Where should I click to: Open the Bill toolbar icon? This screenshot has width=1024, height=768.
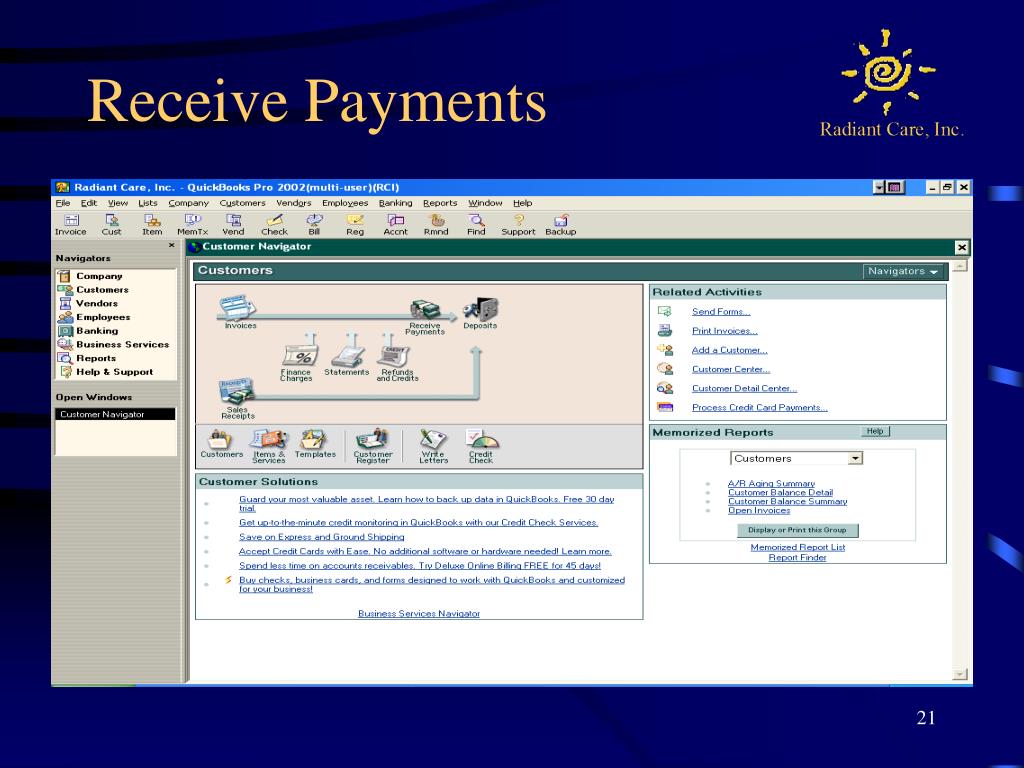click(314, 225)
